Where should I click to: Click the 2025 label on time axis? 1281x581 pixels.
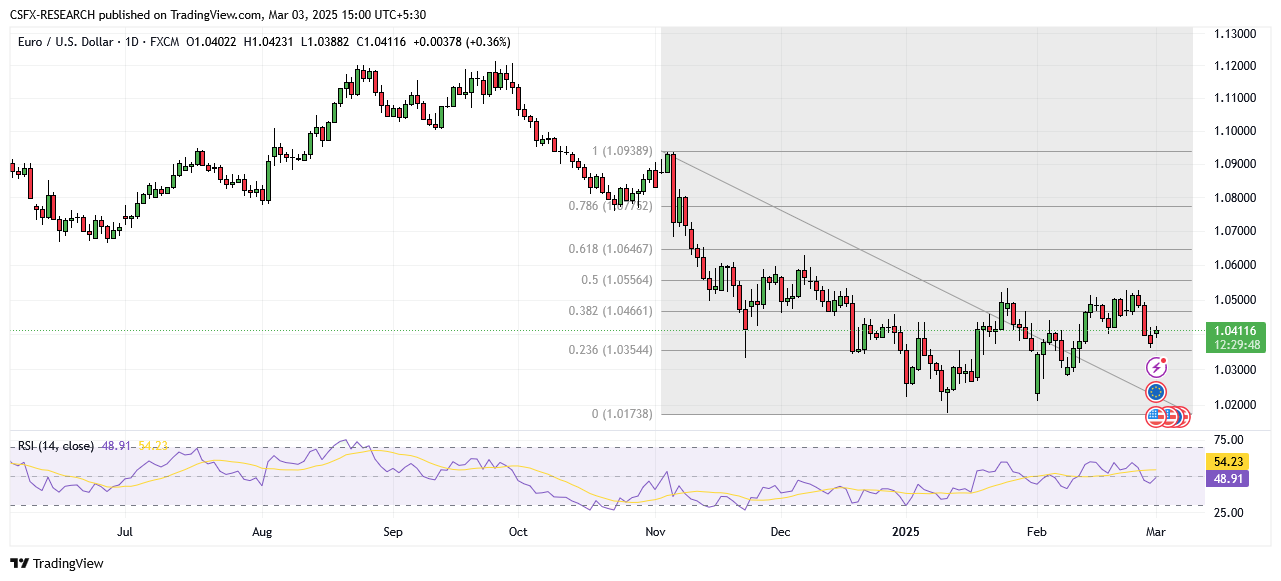click(x=907, y=532)
